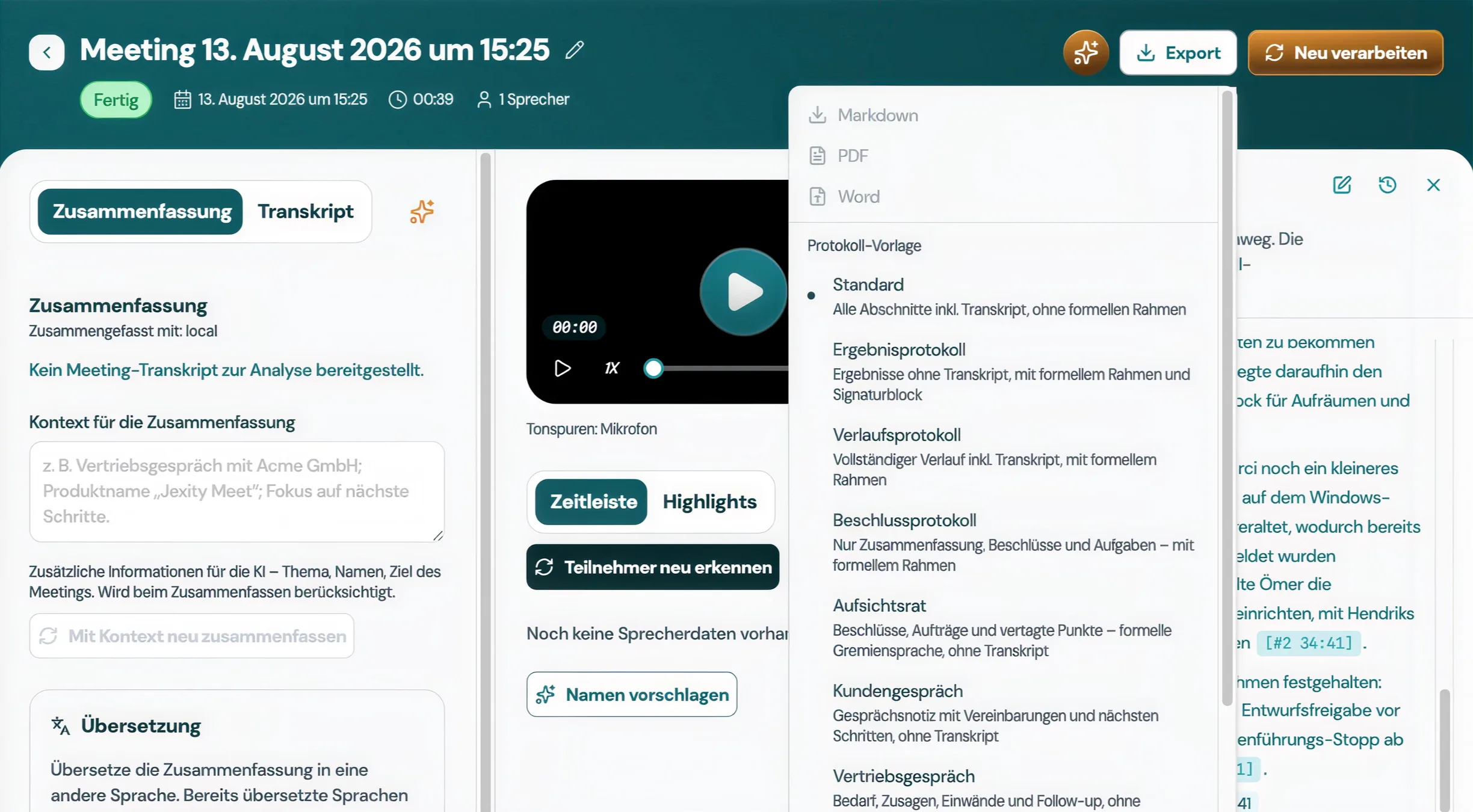The width and height of the screenshot is (1473, 812).
Task: Open the history clock icon in right panel
Action: coord(1388,185)
